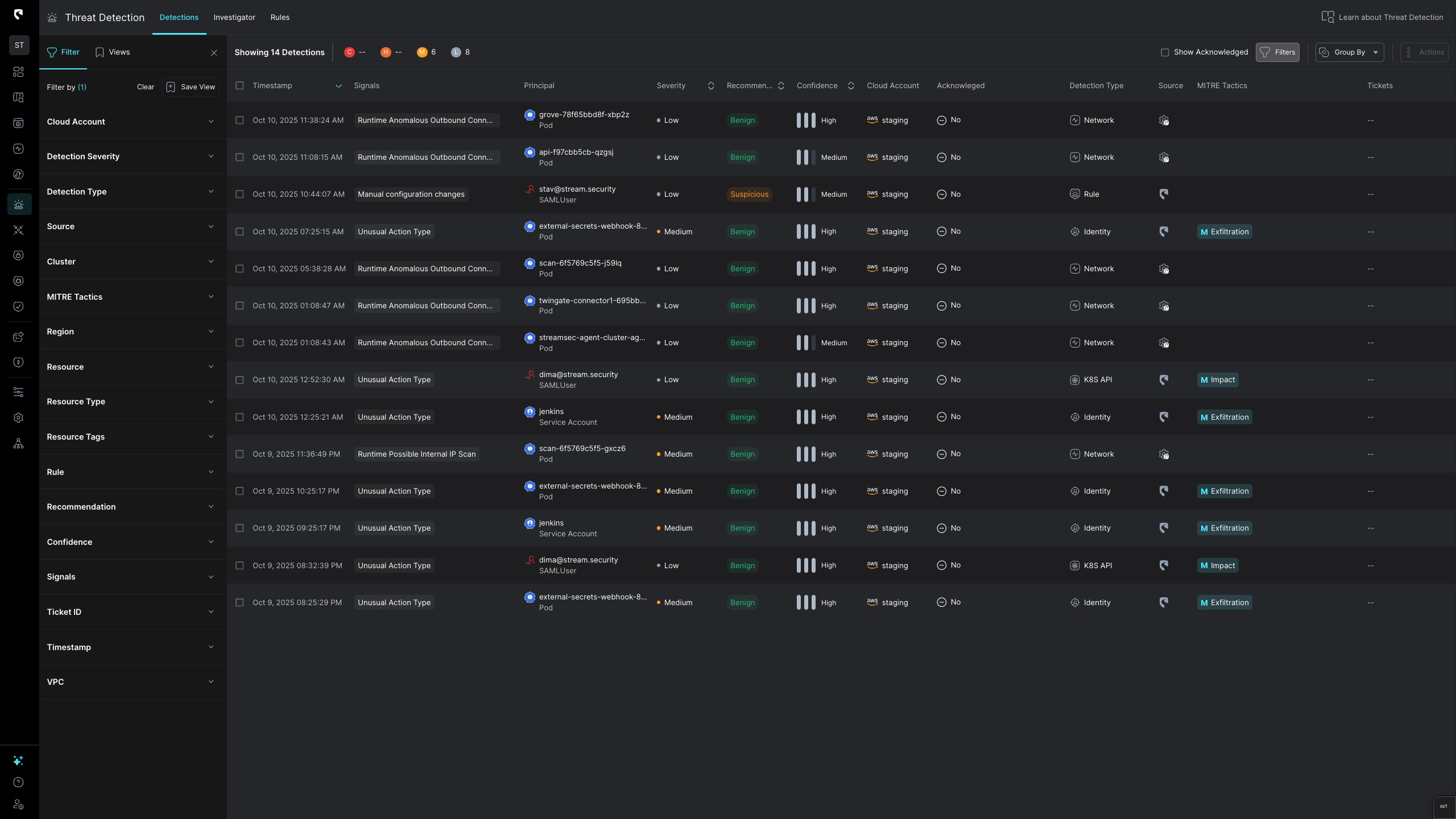Viewport: 1456px width, 819px height.
Task: Sort table by the Severity column arrows
Action: click(710, 86)
